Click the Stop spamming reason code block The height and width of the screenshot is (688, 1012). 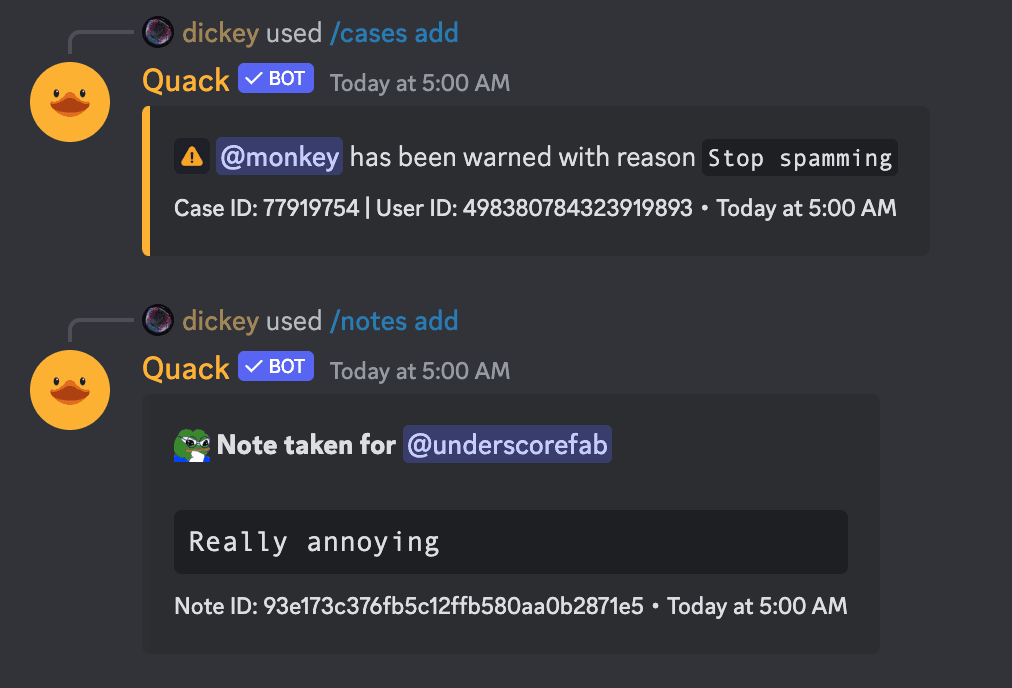799,157
